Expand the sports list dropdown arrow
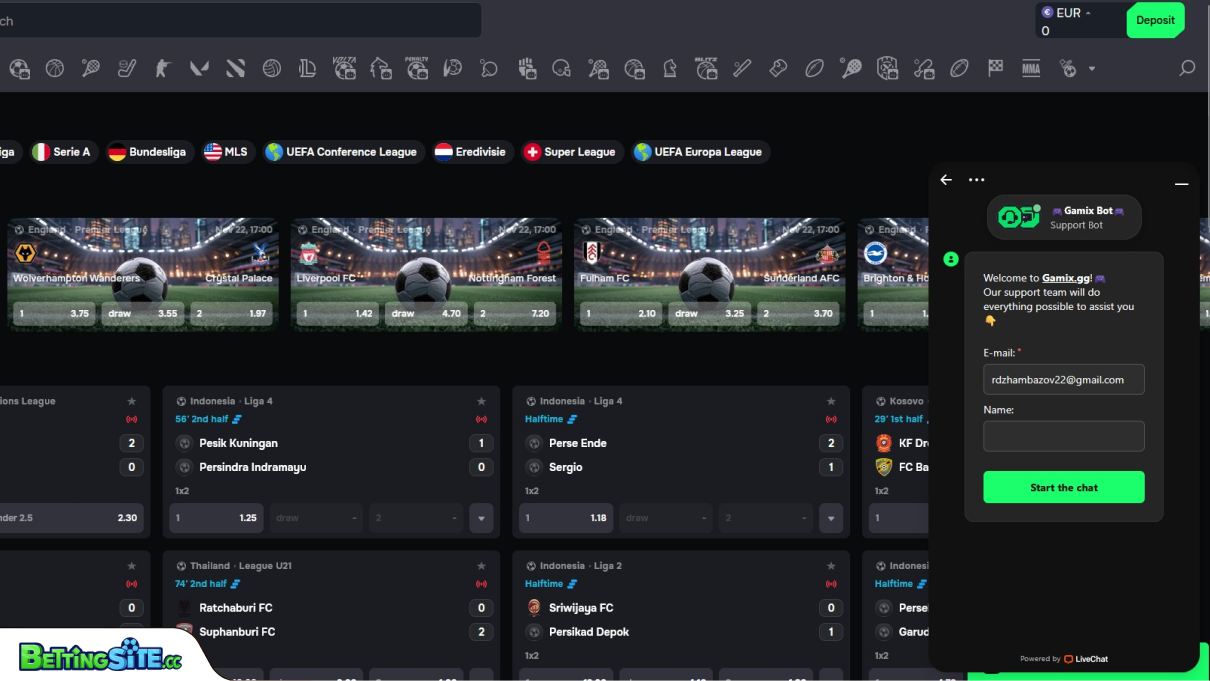Viewport: 1210px width, 681px height. [1092, 69]
